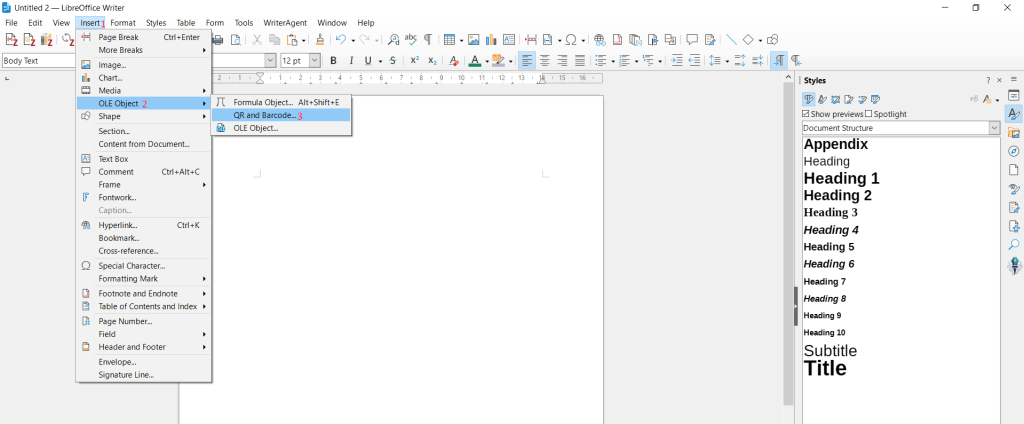Enable the Spotlight checkbox
The height and width of the screenshot is (424, 1024).
point(868,114)
